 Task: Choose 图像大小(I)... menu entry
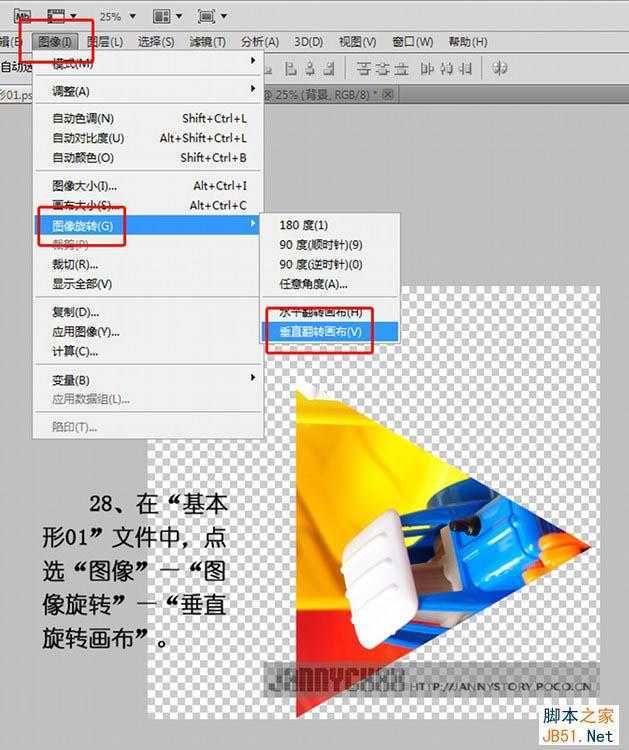pyautogui.click(x=148, y=186)
